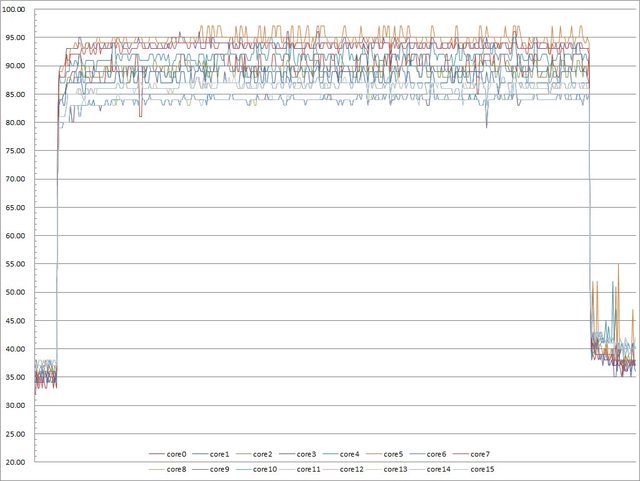Click the core10 legend entry
This screenshot has height=481, width=640.
(x=264, y=468)
